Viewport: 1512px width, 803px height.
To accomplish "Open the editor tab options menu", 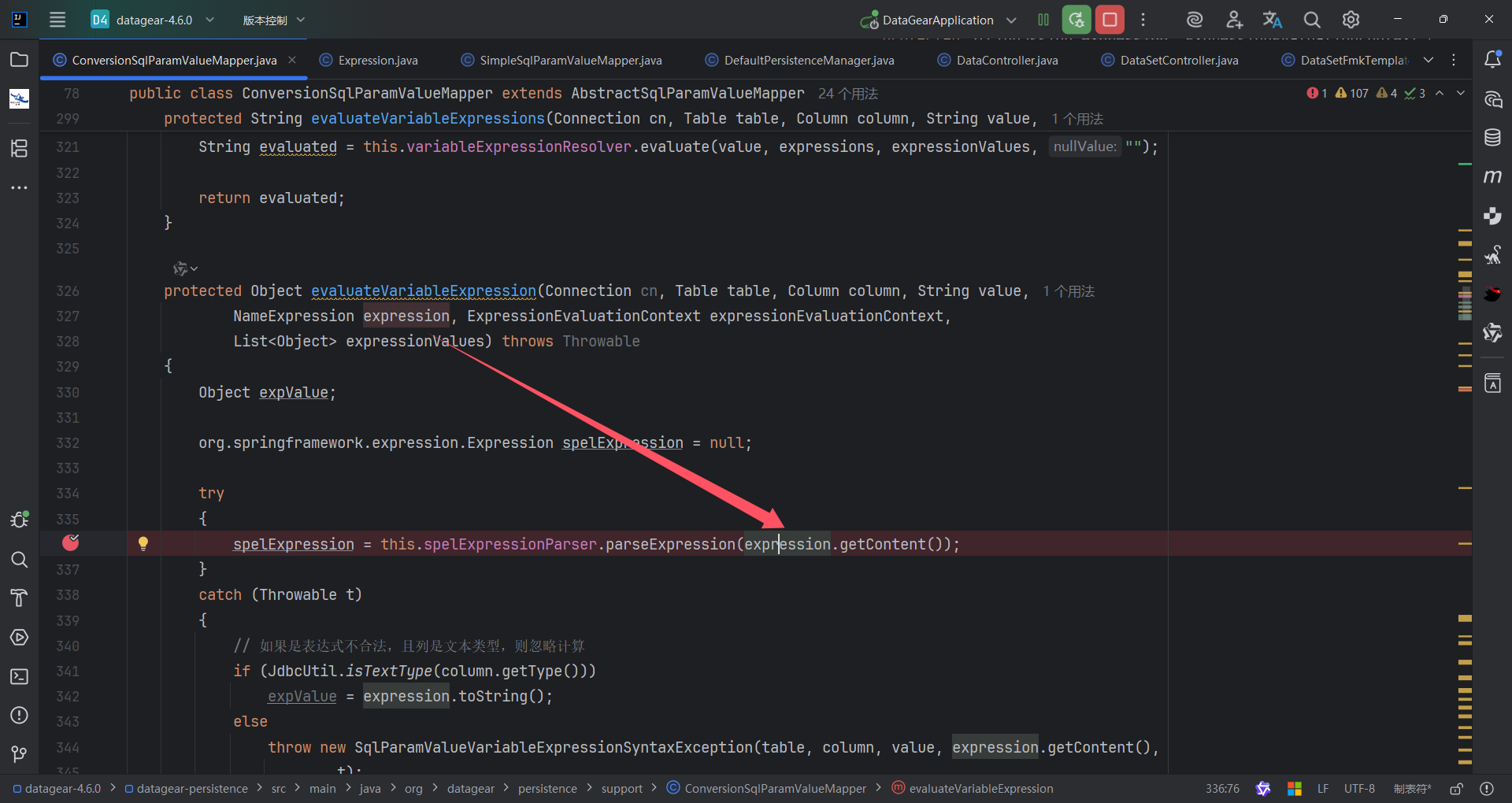I will [1454, 60].
